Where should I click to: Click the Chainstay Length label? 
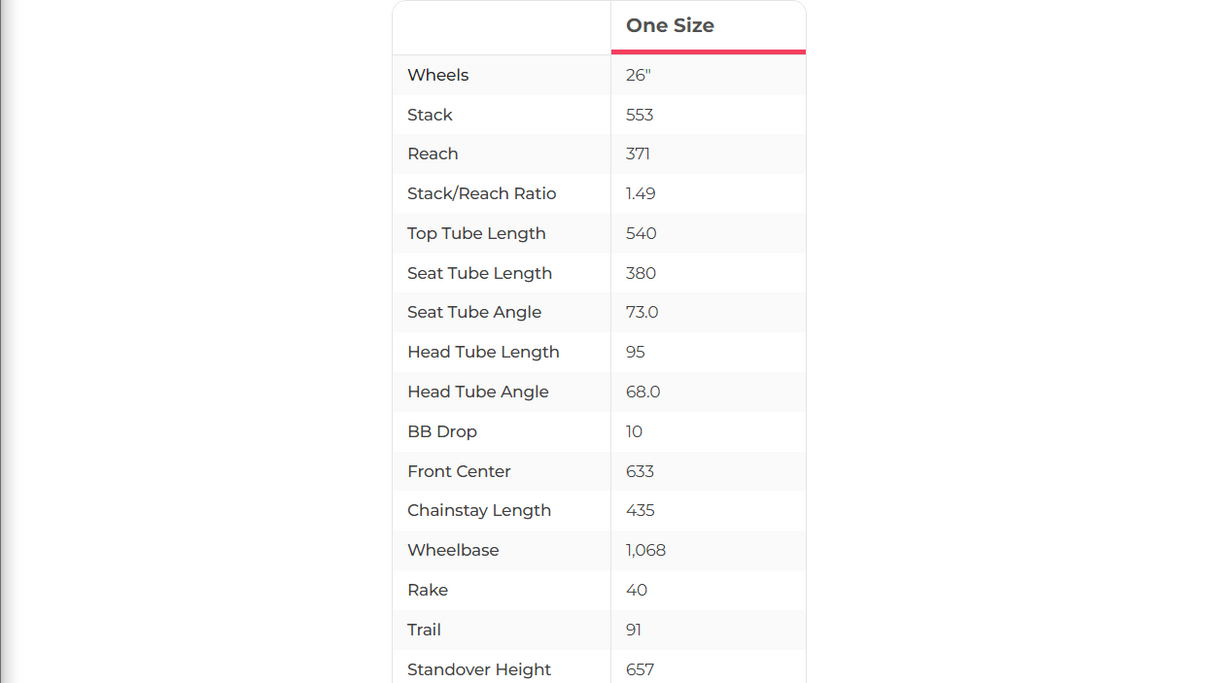479,510
